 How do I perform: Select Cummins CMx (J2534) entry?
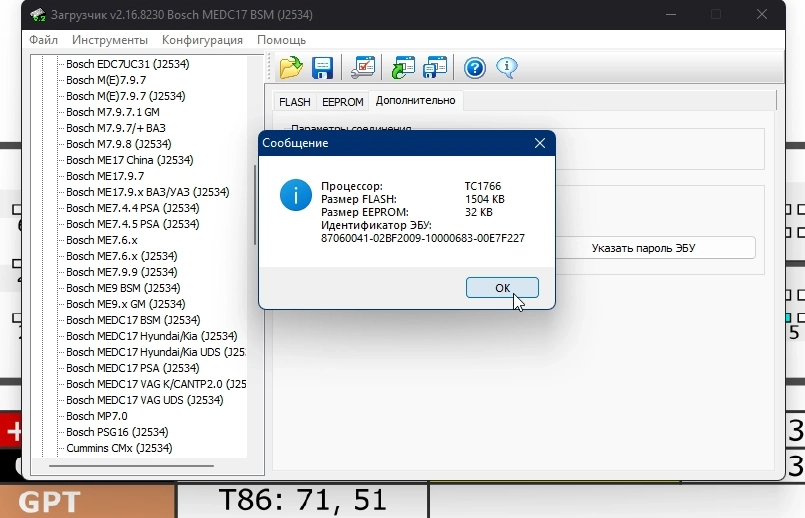(x=119, y=448)
